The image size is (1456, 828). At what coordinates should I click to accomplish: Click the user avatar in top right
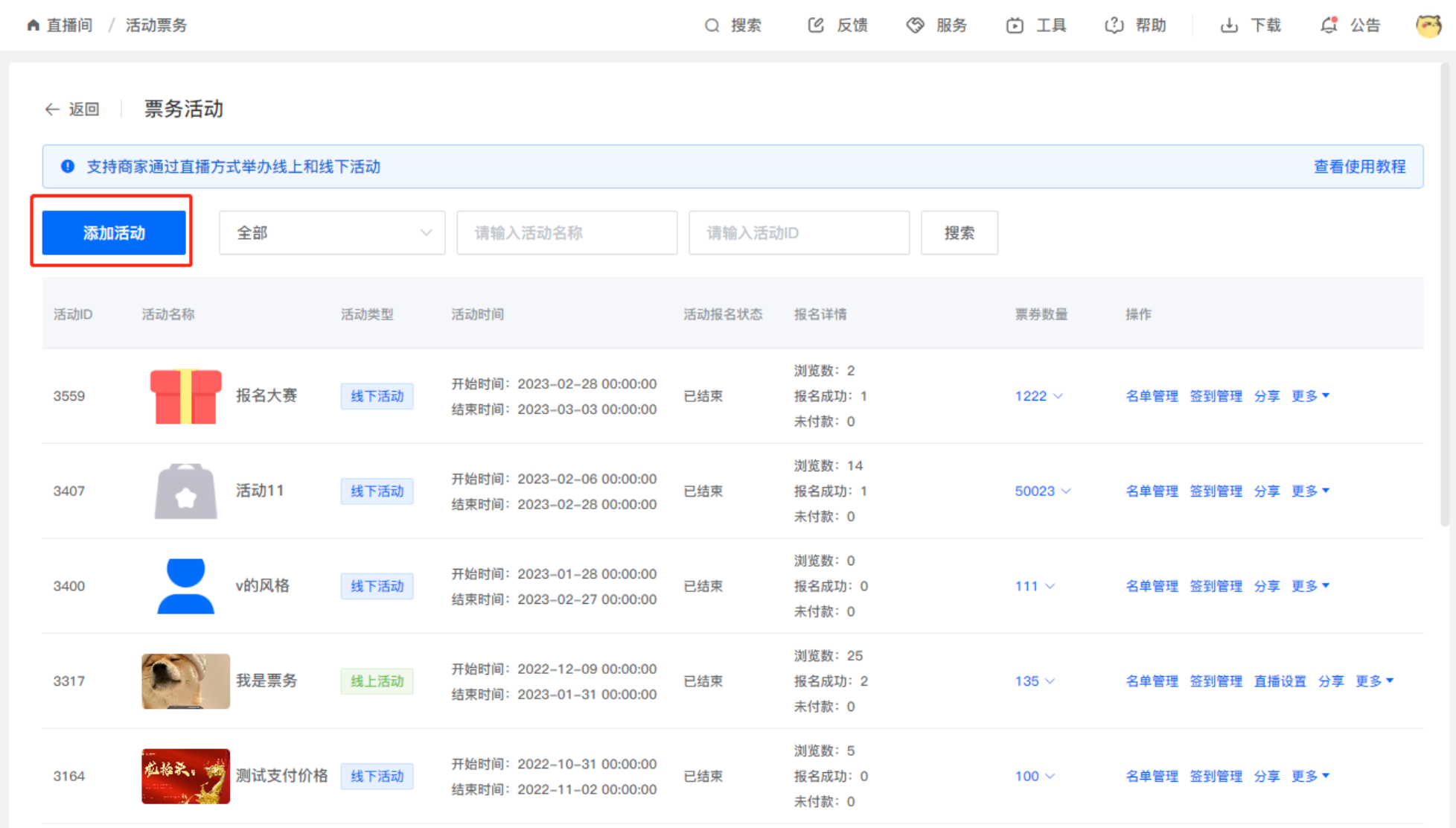(1428, 25)
